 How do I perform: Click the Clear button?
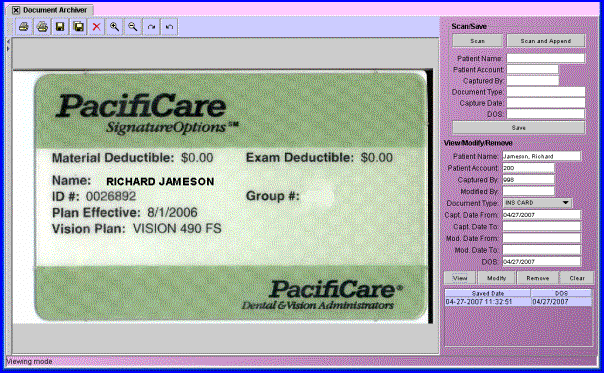(577, 278)
